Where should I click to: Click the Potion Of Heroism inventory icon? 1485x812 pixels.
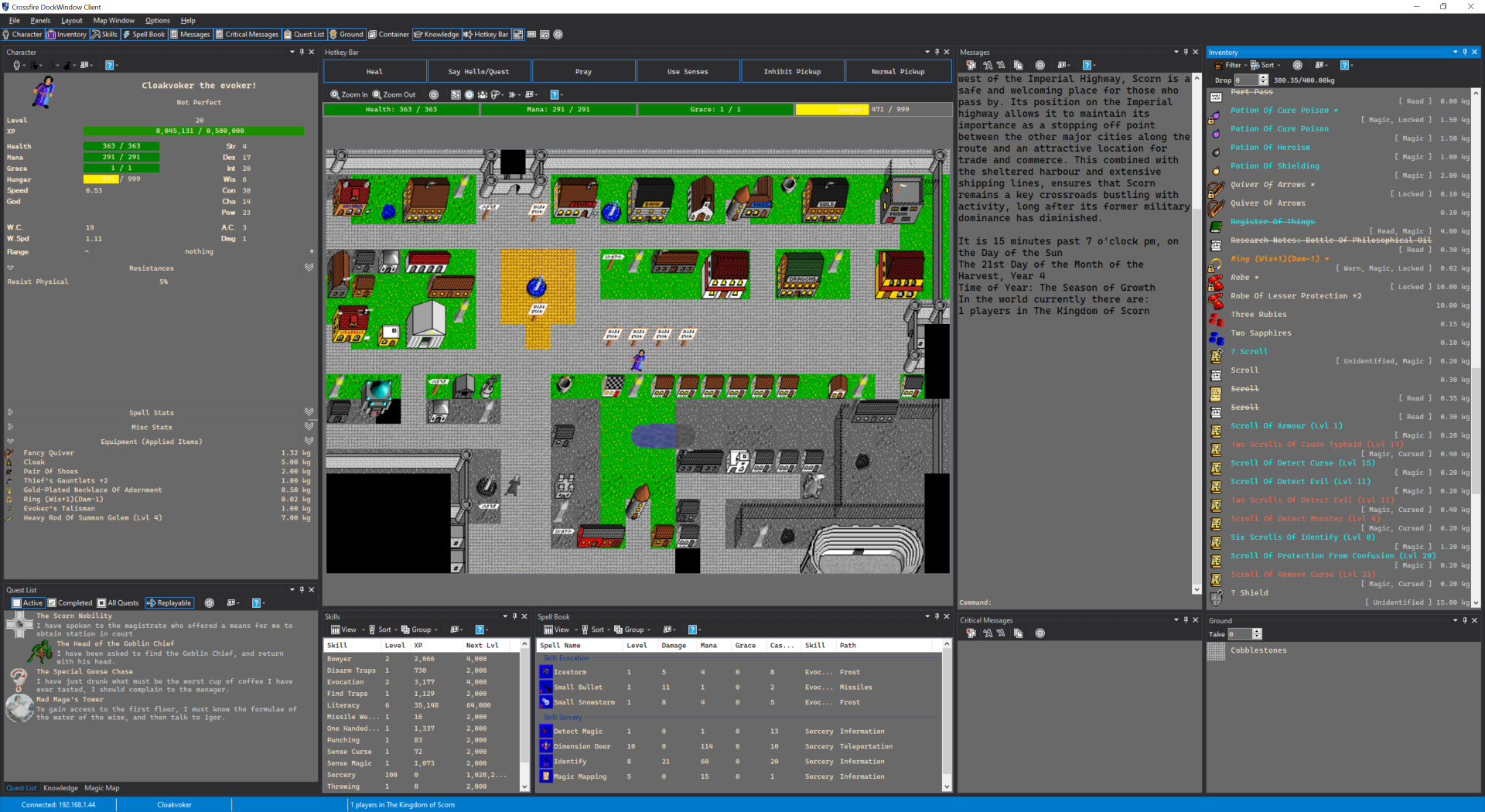pyautogui.click(x=1216, y=152)
